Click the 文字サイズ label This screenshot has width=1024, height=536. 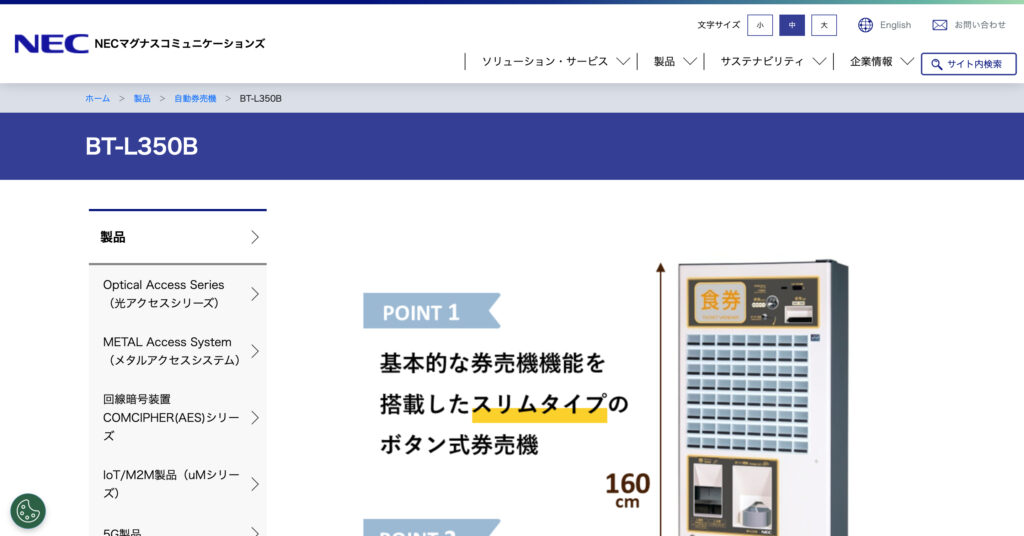pyautogui.click(x=718, y=25)
